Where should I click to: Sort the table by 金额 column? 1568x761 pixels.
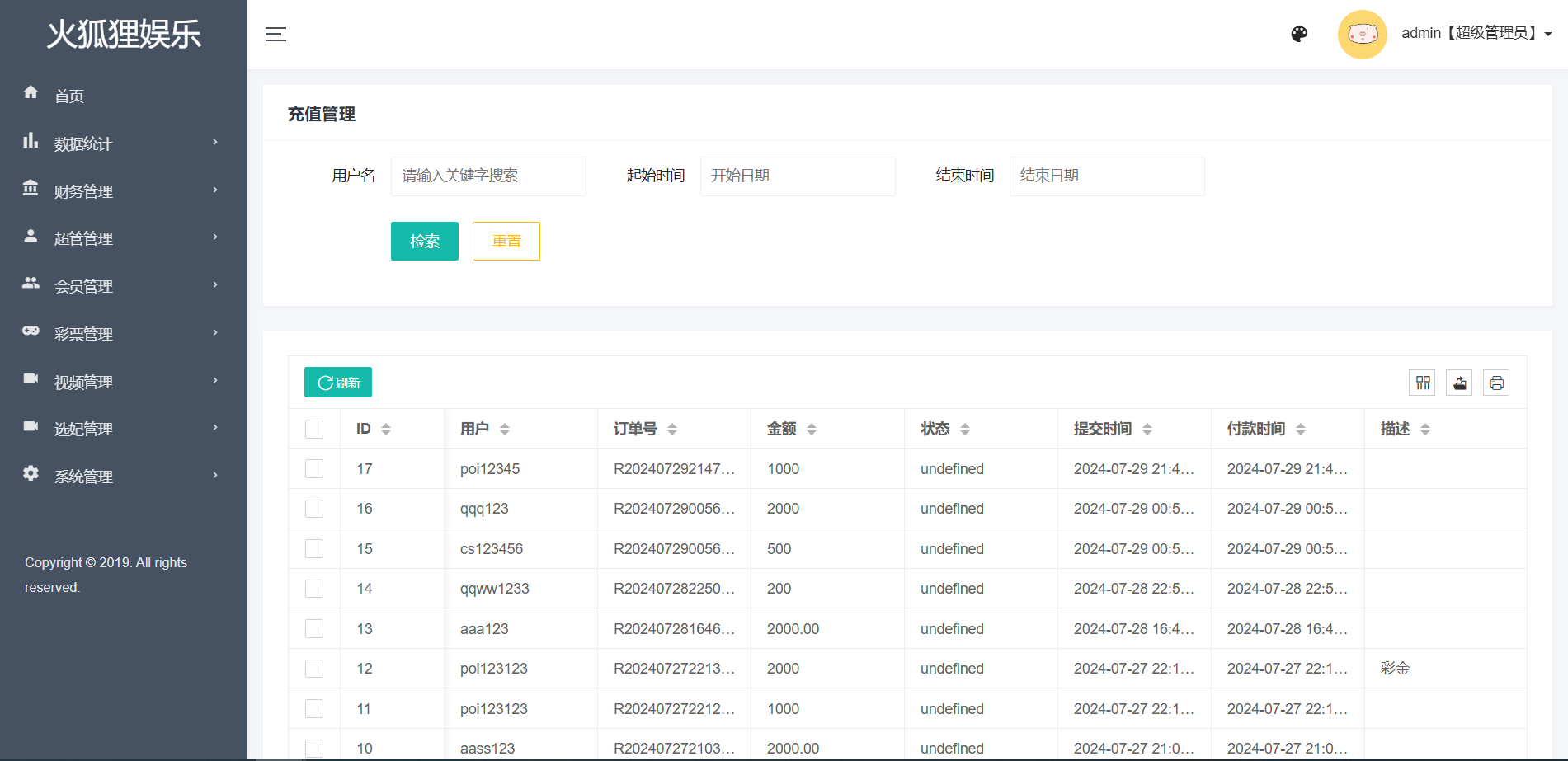pos(811,429)
